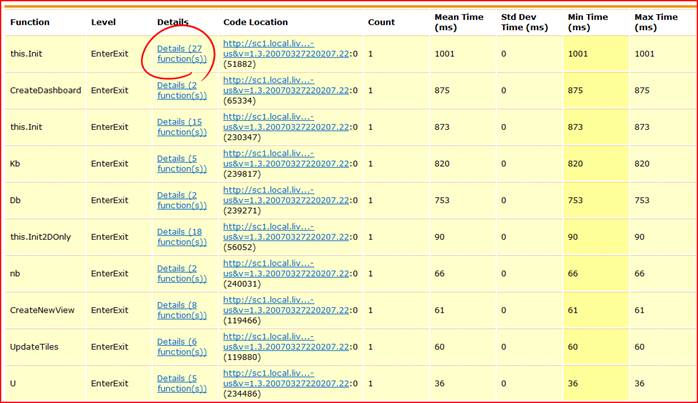Click Details (15 function(s)) link
Viewport: 698px width, 403px height.
pos(181,127)
